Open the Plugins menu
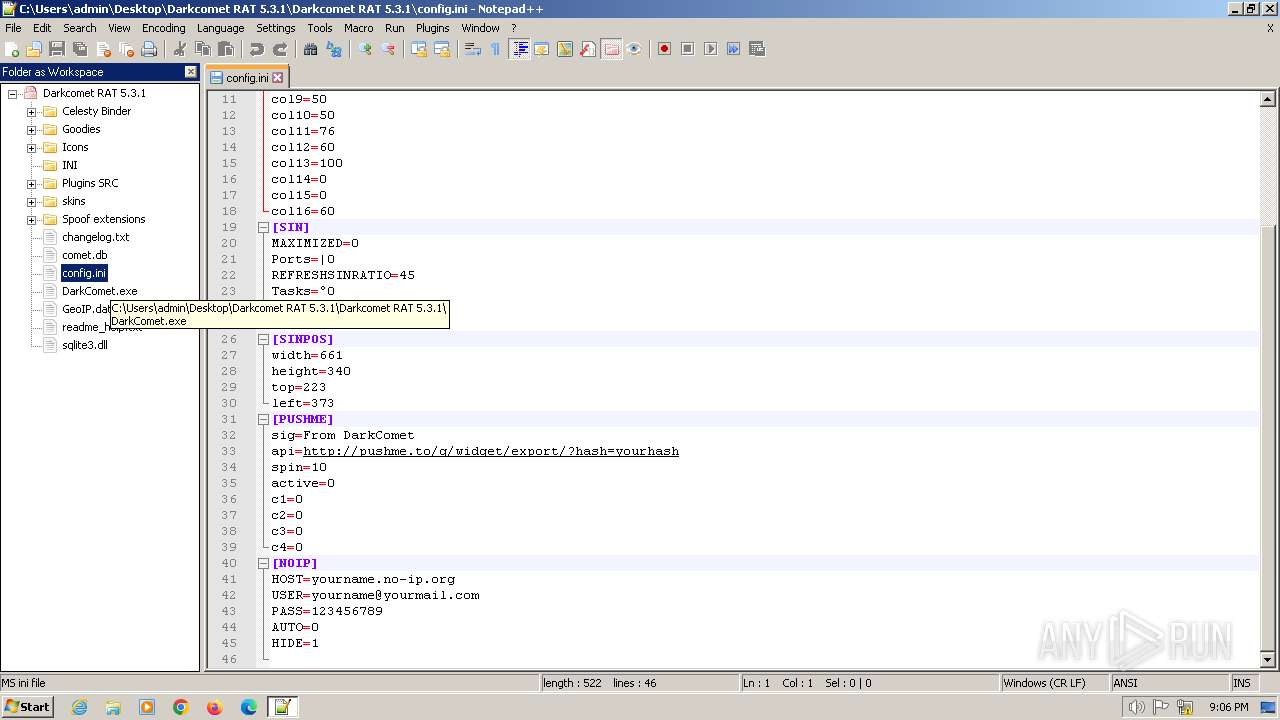Image resolution: width=1280 pixels, height=720 pixels. pos(433,28)
